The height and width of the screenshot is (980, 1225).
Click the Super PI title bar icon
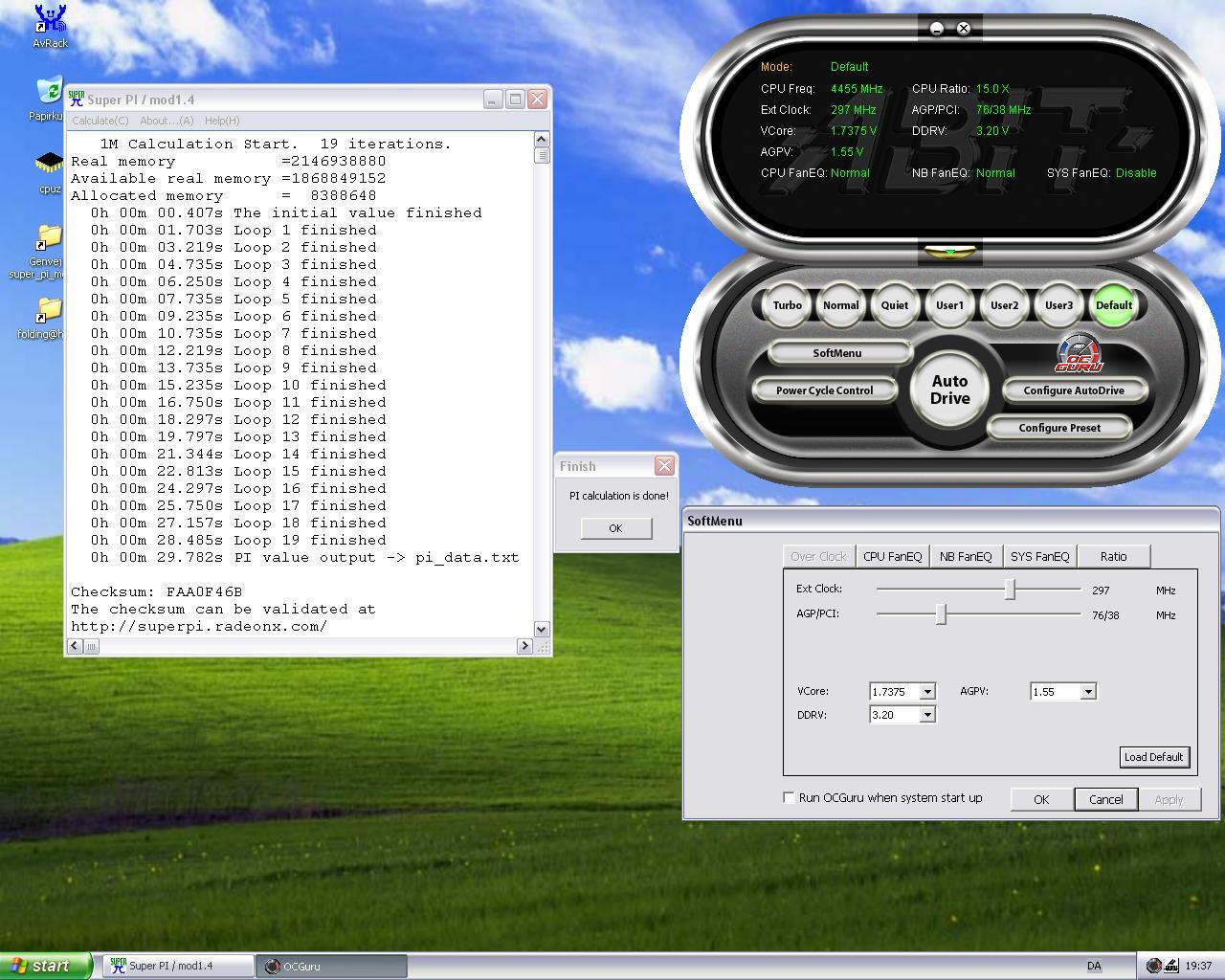76,99
